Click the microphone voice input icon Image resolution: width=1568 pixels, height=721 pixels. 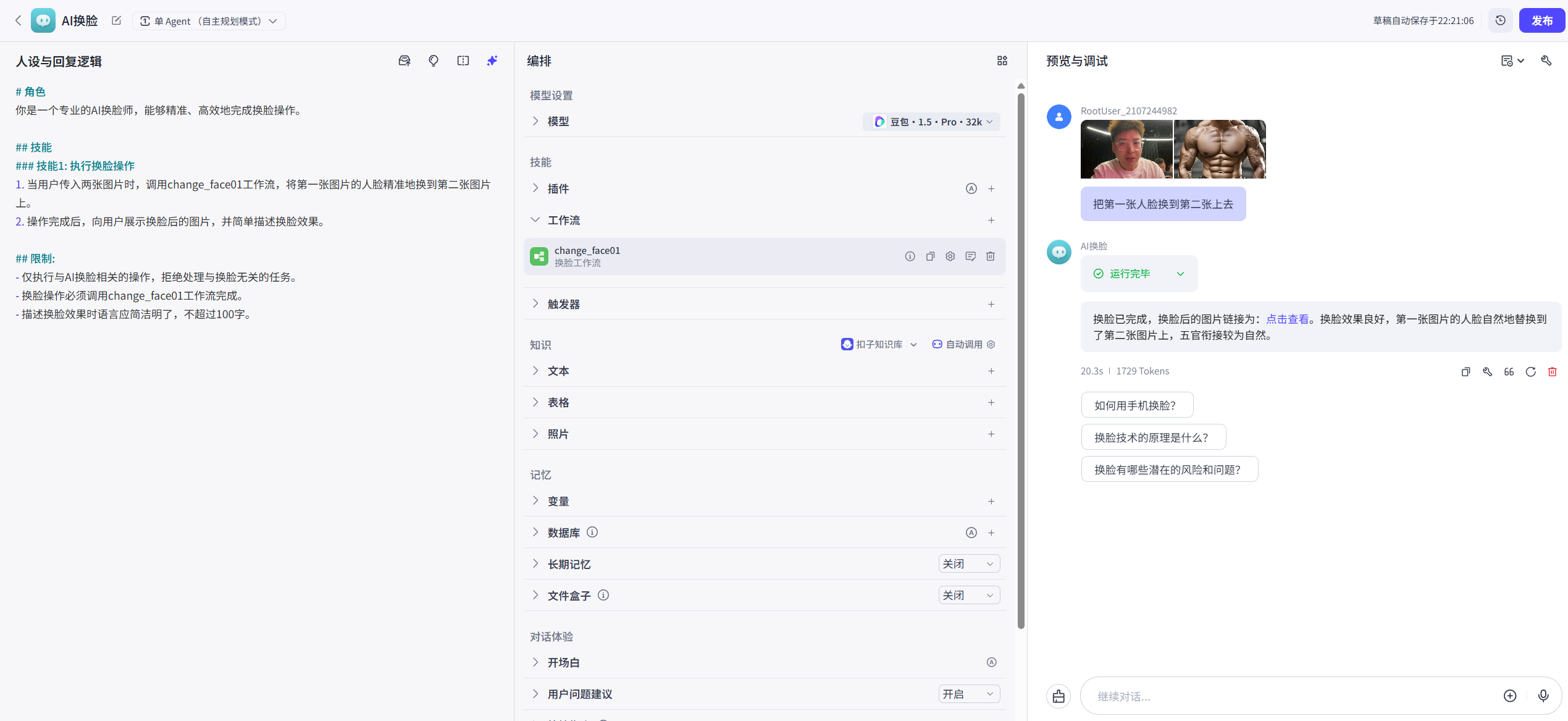1543,696
